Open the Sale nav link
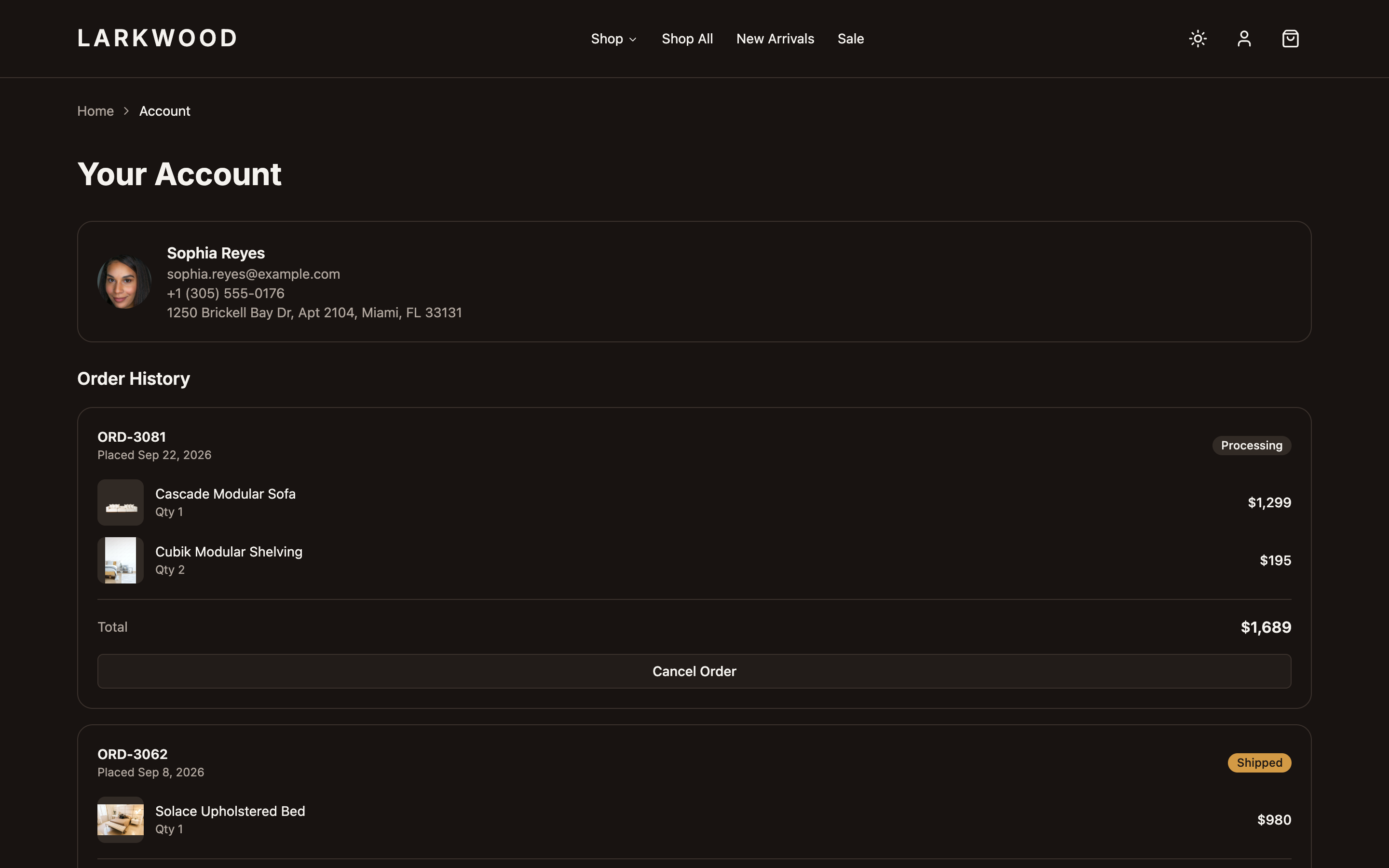This screenshot has width=1389, height=868. tap(851, 39)
